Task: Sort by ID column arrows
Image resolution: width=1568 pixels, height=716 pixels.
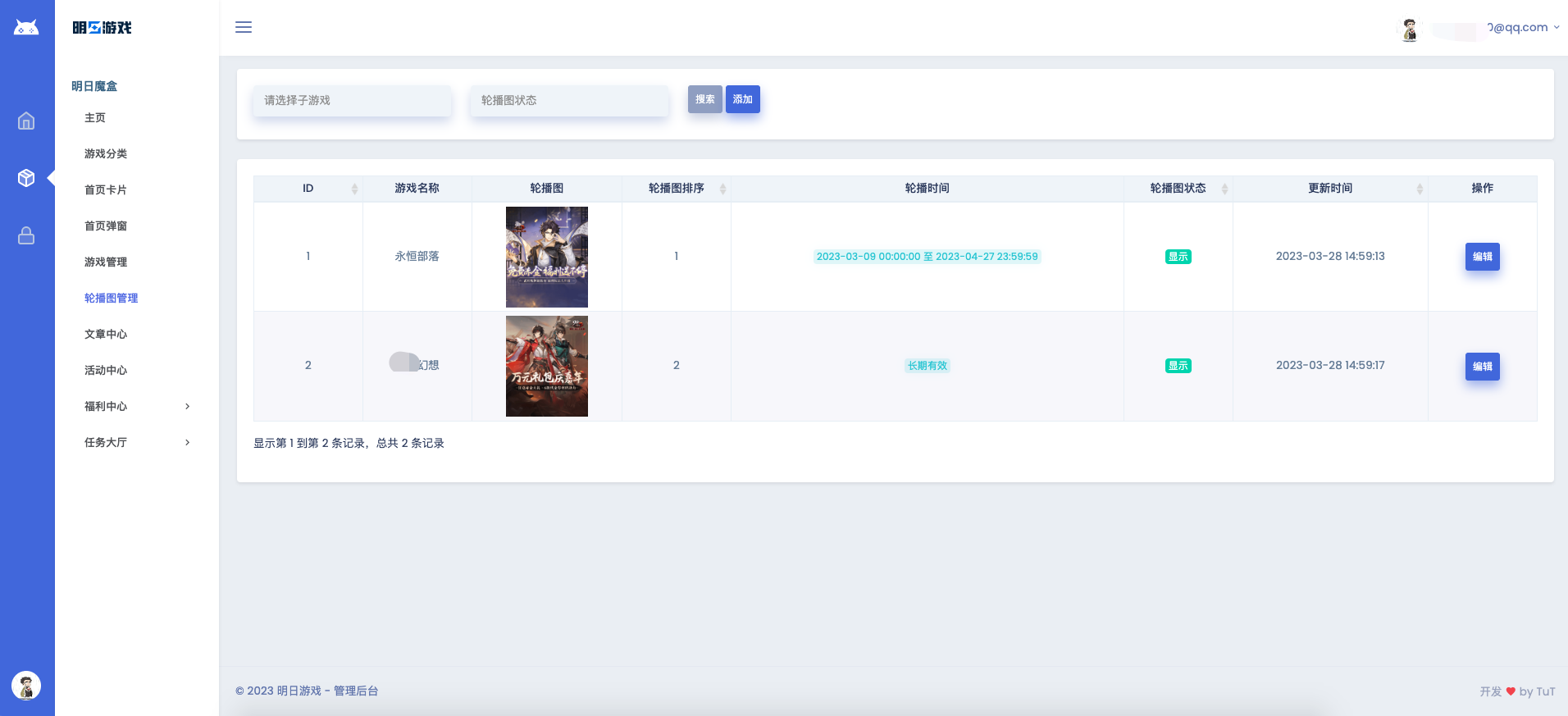Action: pos(354,189)
